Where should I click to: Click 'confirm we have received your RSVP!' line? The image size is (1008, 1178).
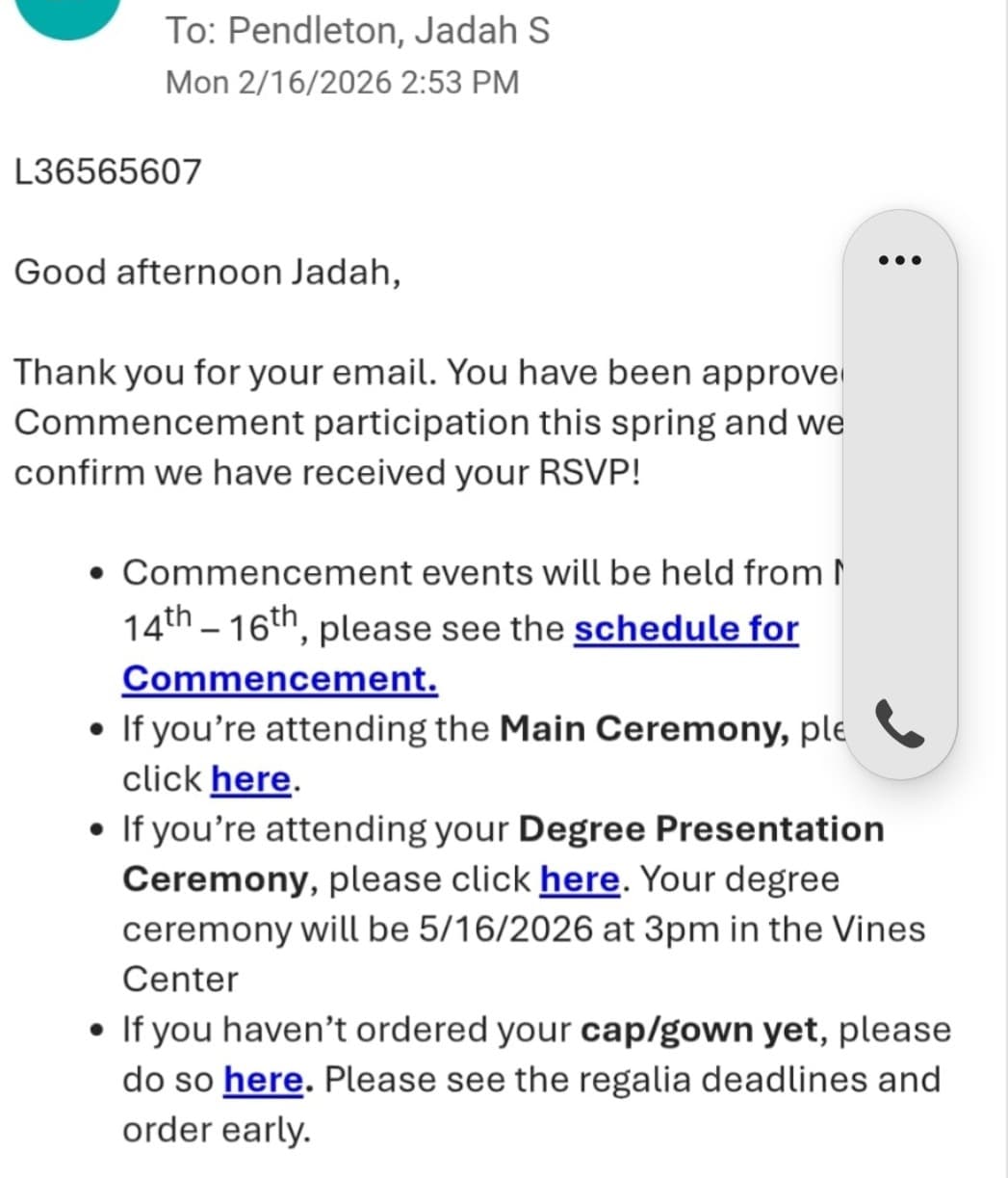(327, 474)
